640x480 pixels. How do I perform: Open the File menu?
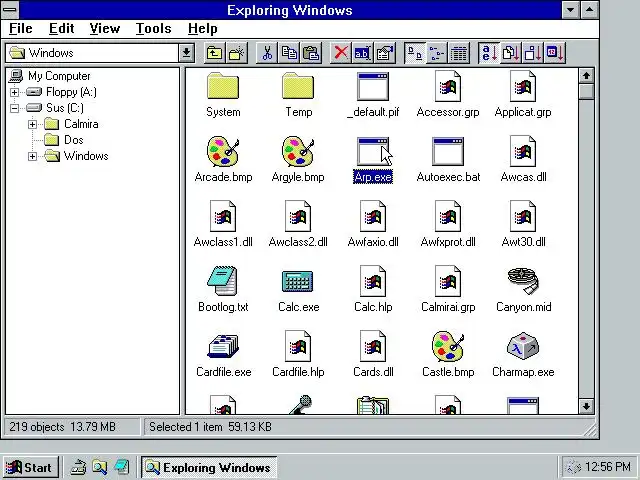click(20, 29)
